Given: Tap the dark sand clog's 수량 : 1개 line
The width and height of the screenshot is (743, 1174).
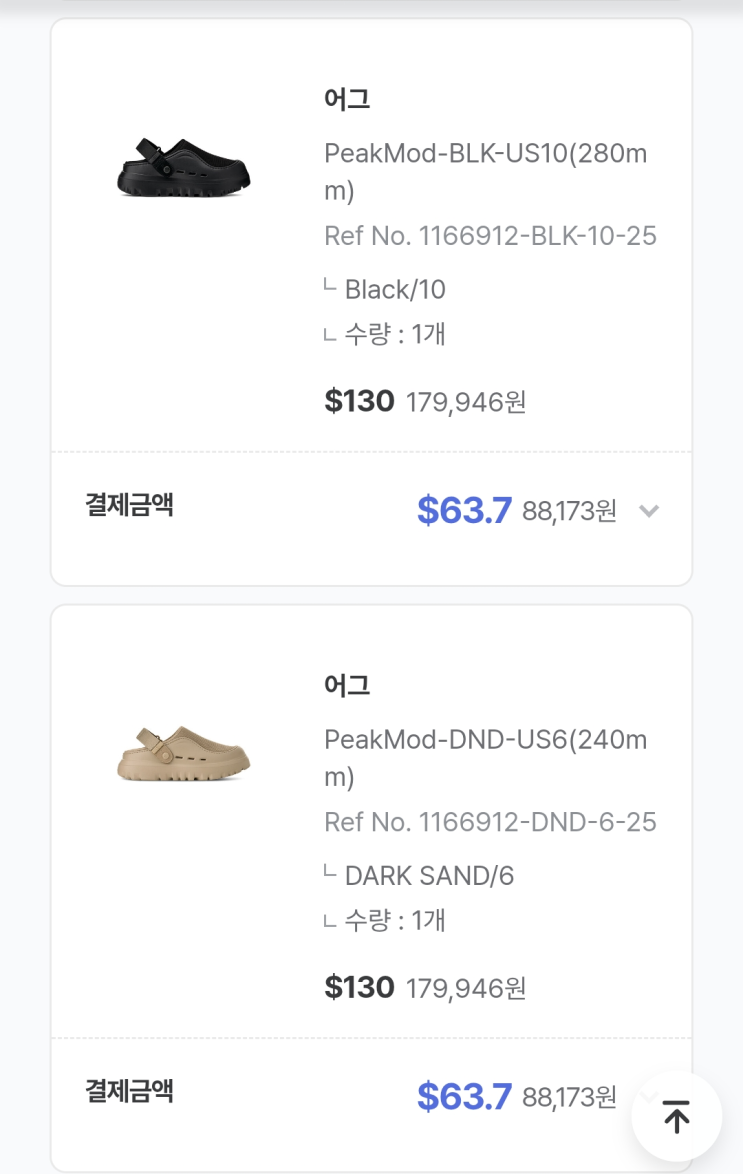Looking at the screenshot, I should click(394, 920).
